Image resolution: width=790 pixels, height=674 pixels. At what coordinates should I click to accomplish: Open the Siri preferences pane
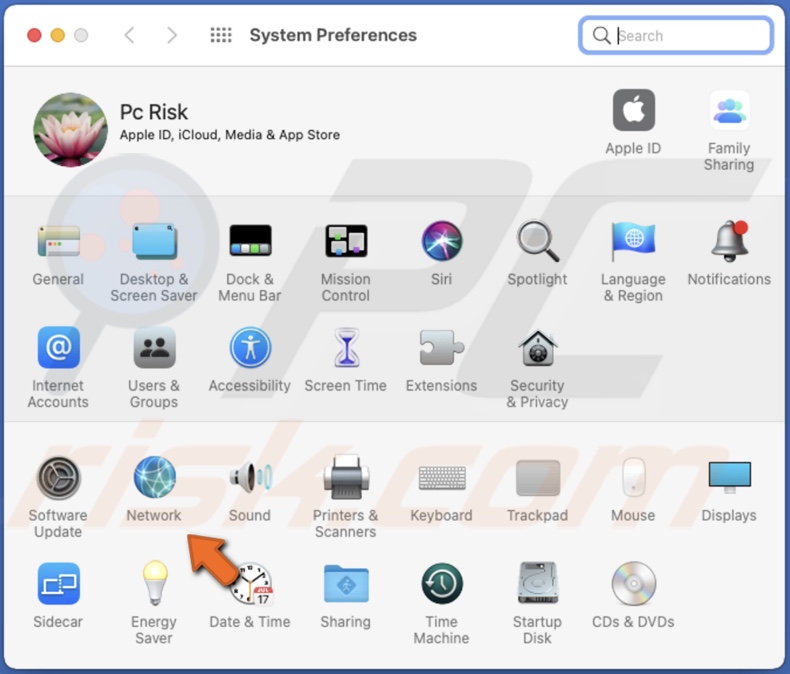pyautogui.click(x=442, y=241)
